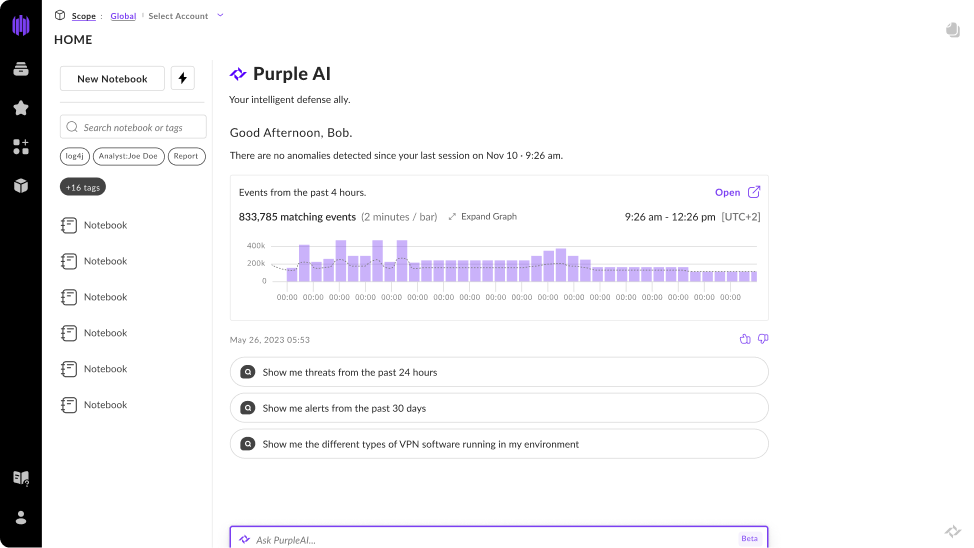The height and width of the screenshot is (548, 974).
Task: Show the +16 tags hidden list
Action: (82, 187)
